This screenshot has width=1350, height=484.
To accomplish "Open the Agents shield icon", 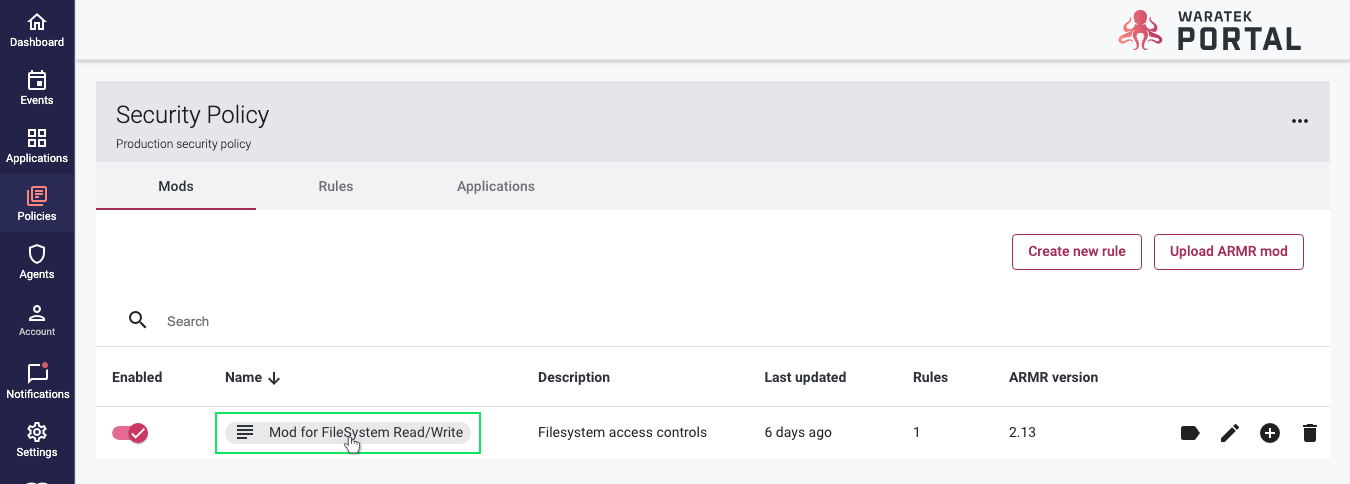I will coord(37,253).
